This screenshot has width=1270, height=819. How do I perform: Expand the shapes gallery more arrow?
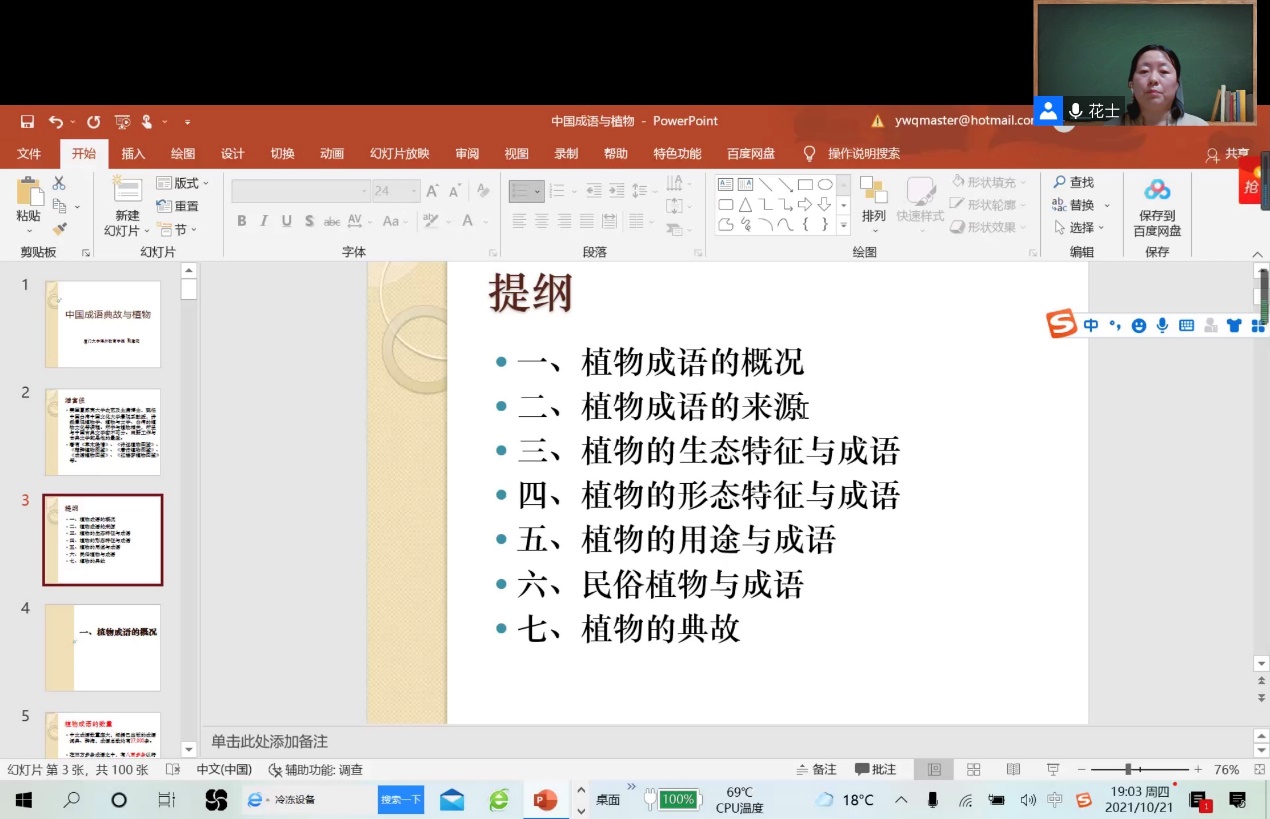843,225
